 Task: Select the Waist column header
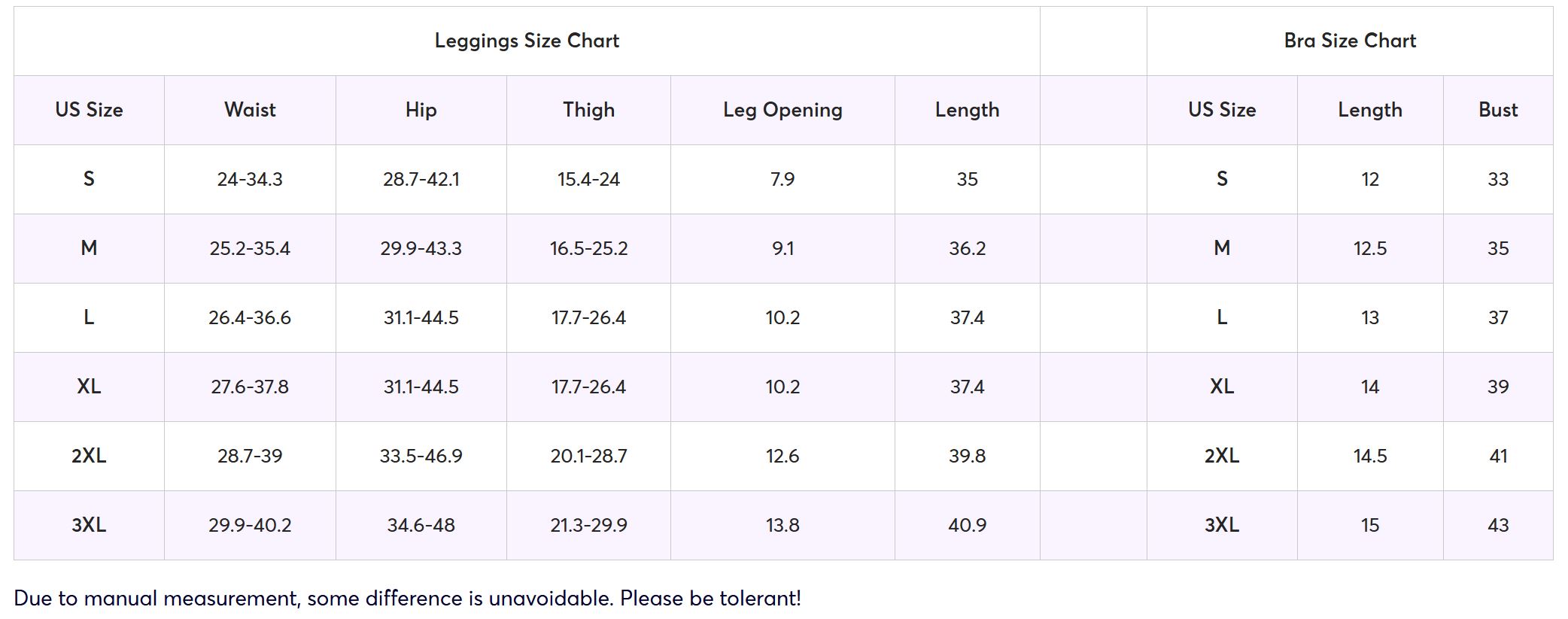click(x=250, y=110)
